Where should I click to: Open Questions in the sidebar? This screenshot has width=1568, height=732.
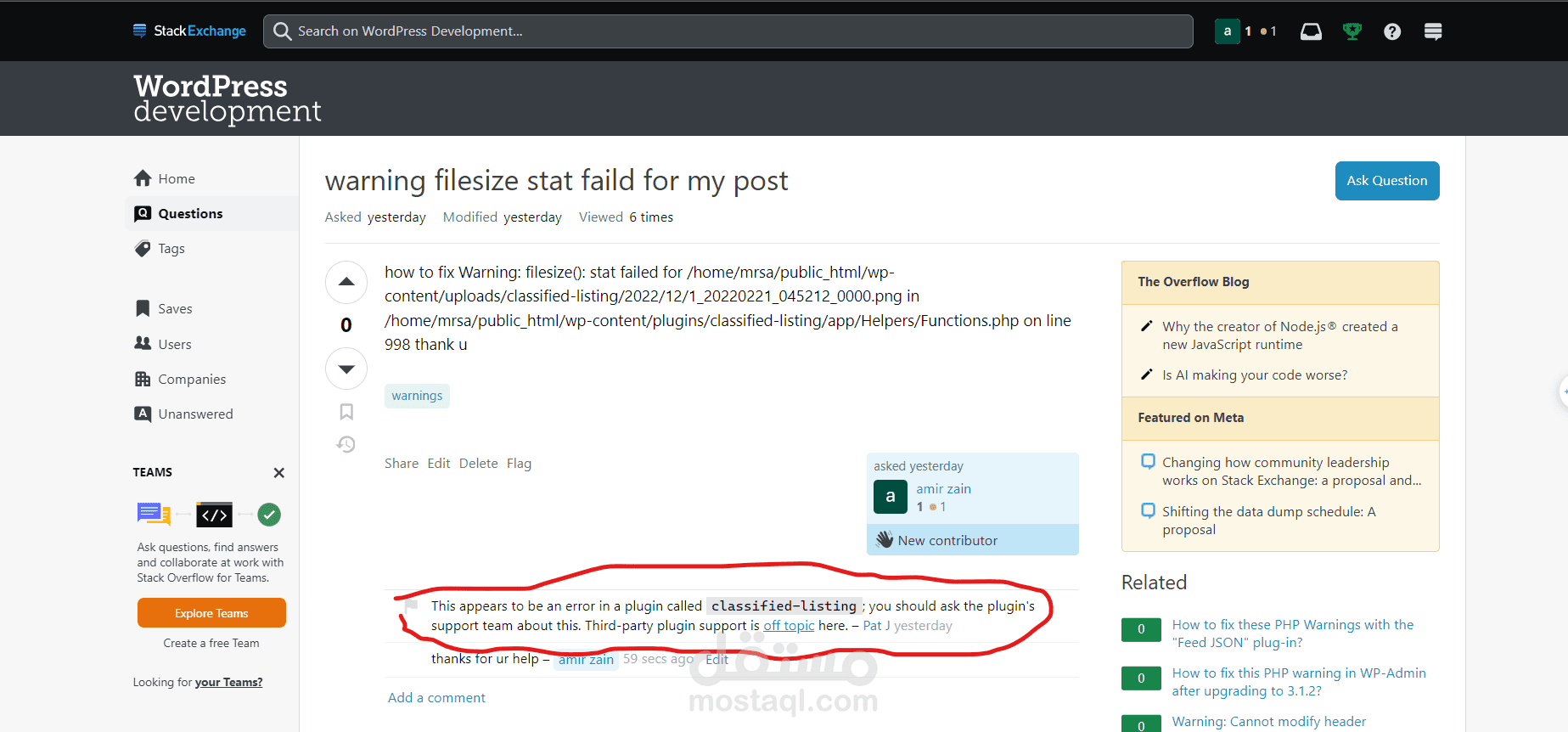(x=212, y=213)
